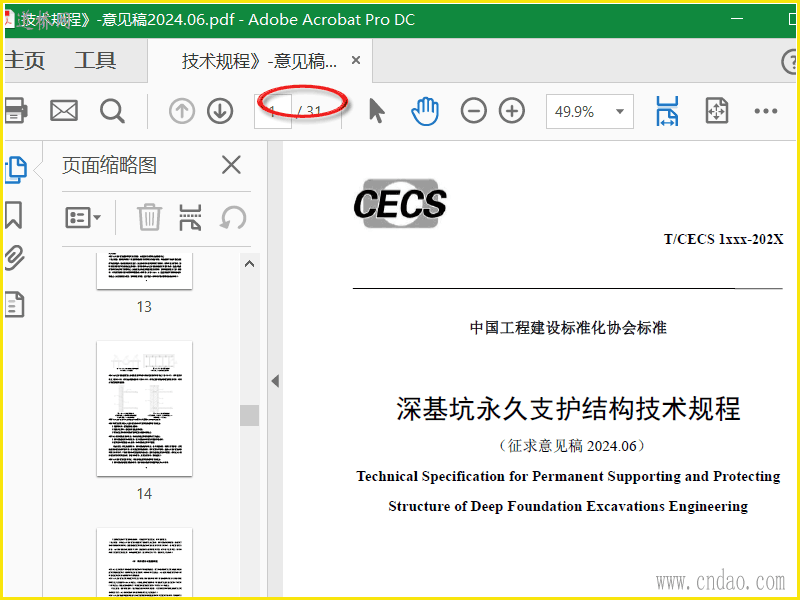
Task: Delete selected page trash icon
Action: 149,217
